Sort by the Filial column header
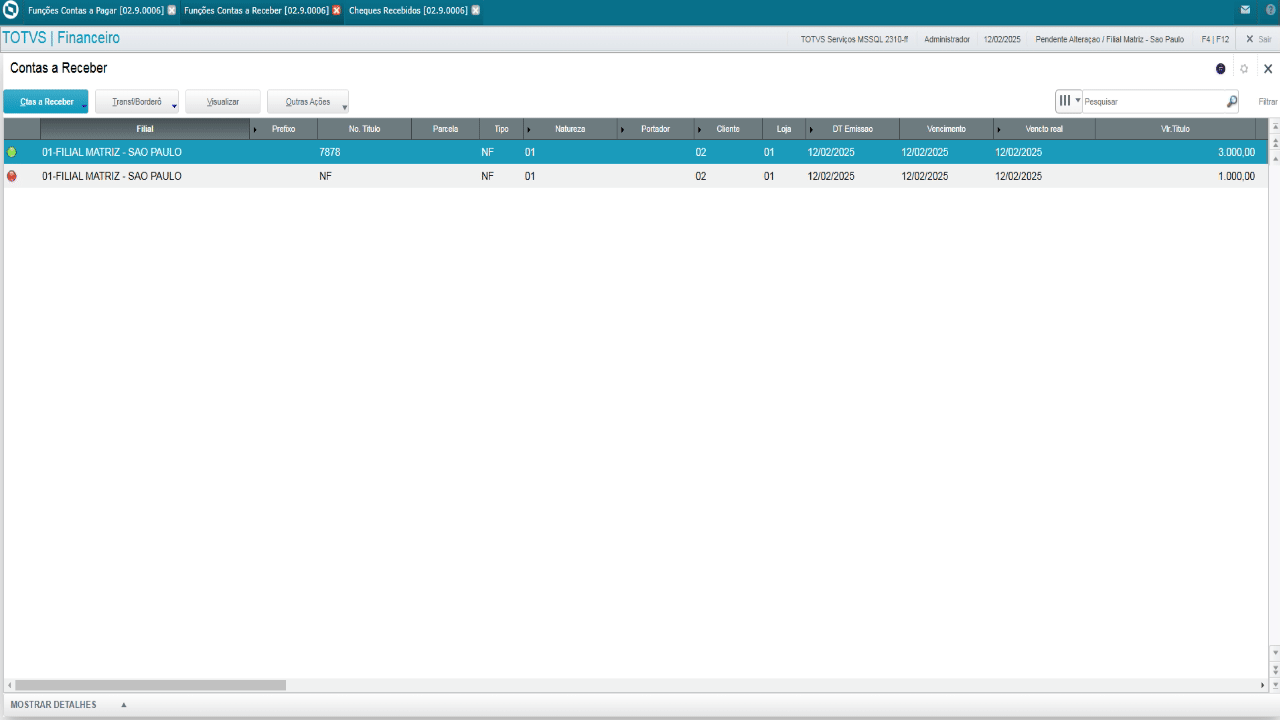This screenshot has height=720, width=1280. click(145, 129)
